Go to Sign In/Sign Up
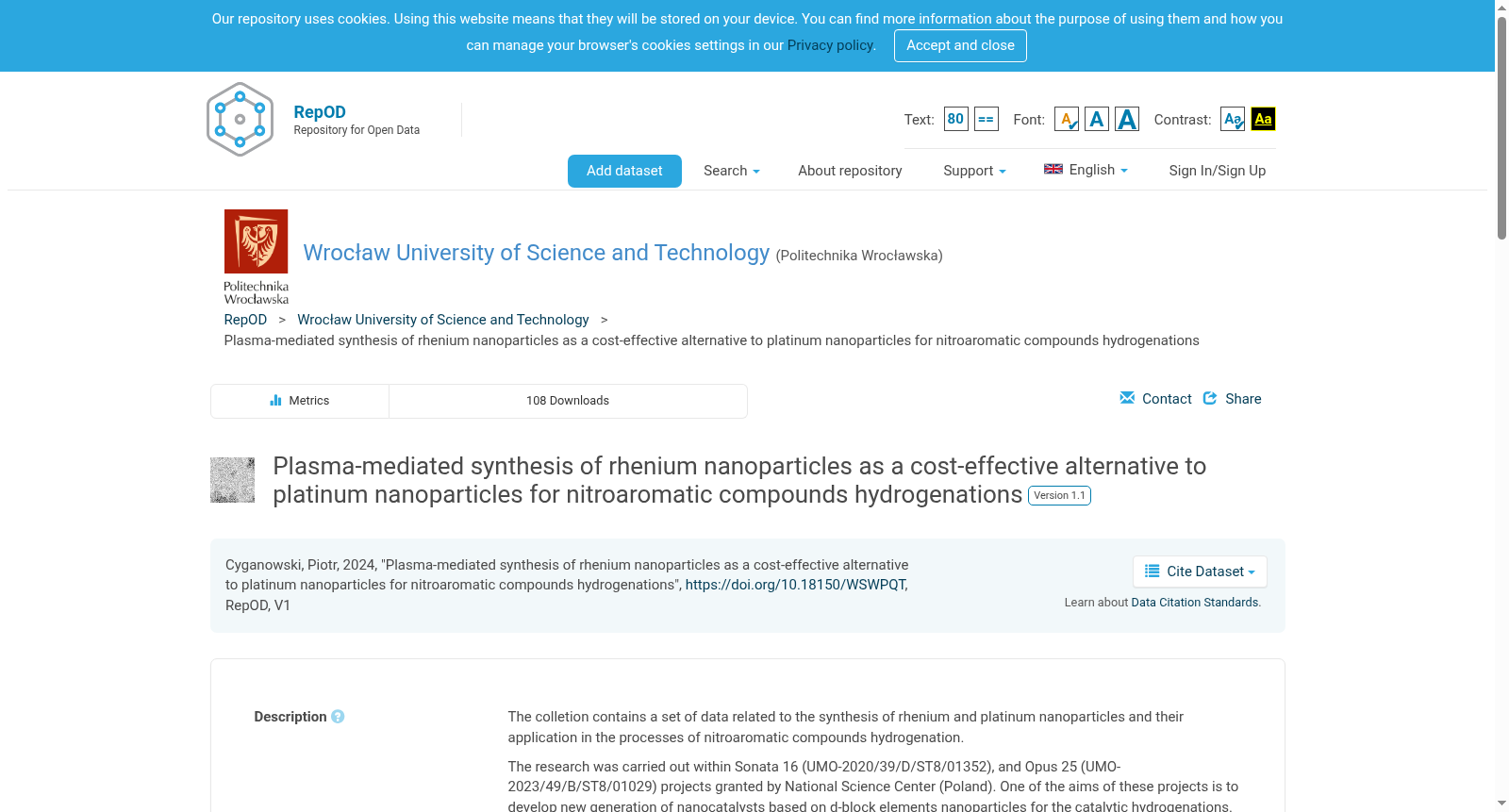 point(1217,171)
